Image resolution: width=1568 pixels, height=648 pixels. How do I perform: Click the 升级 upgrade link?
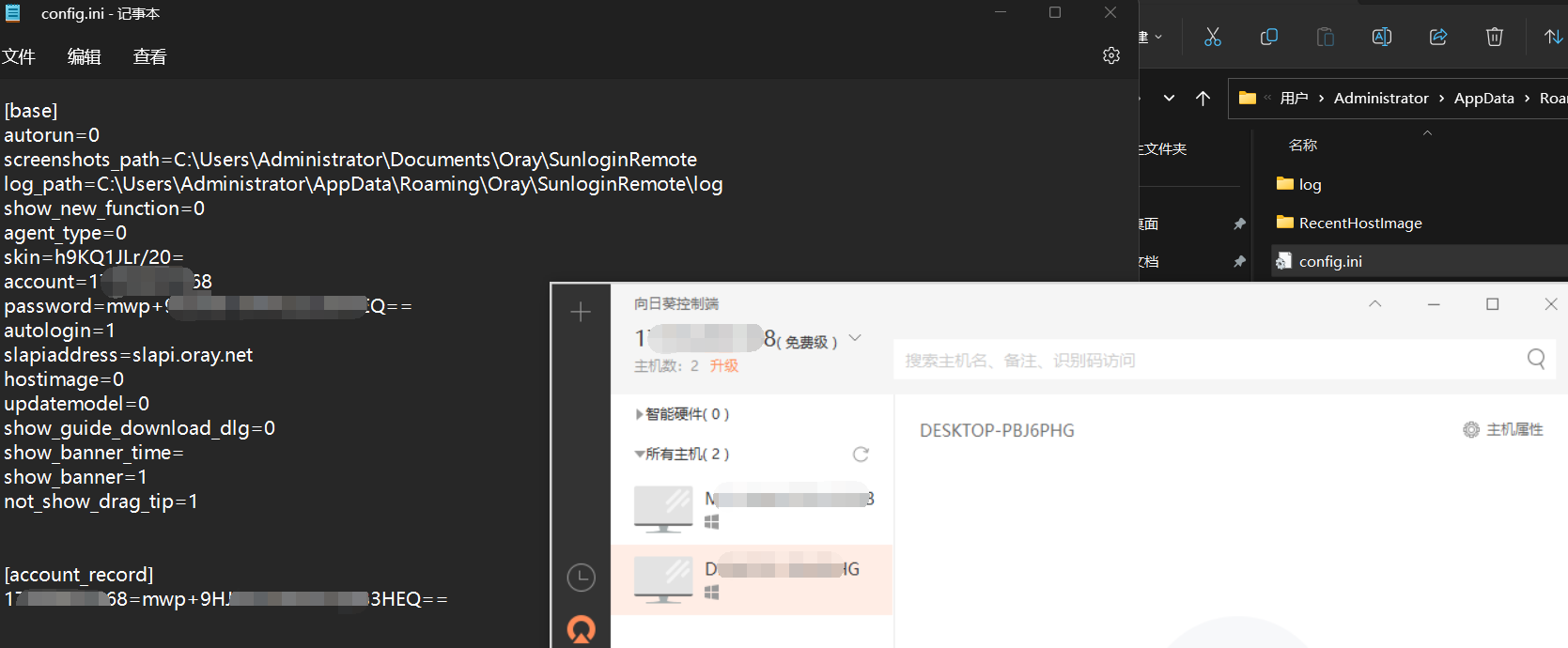click(723, 365)
